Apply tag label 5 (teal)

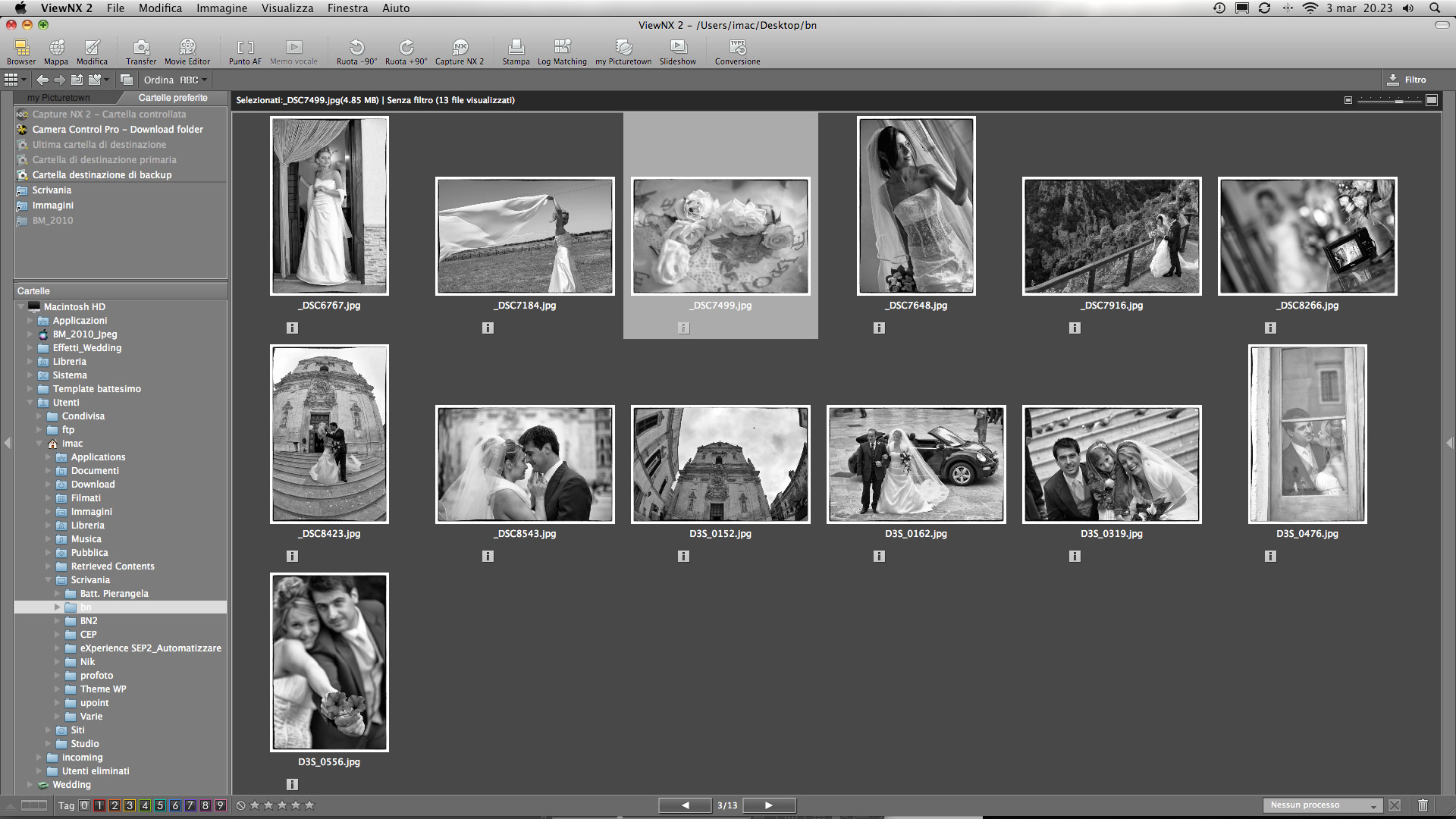160,805
